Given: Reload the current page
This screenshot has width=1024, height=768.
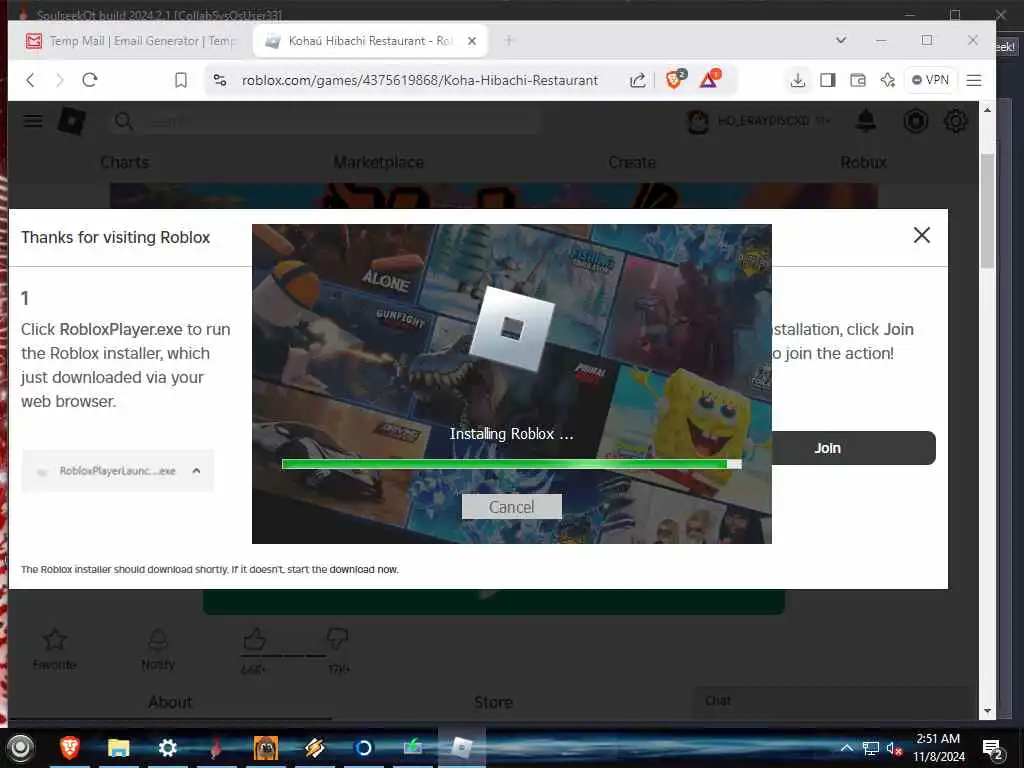Looking at the screenshot, I should (90, 80).
